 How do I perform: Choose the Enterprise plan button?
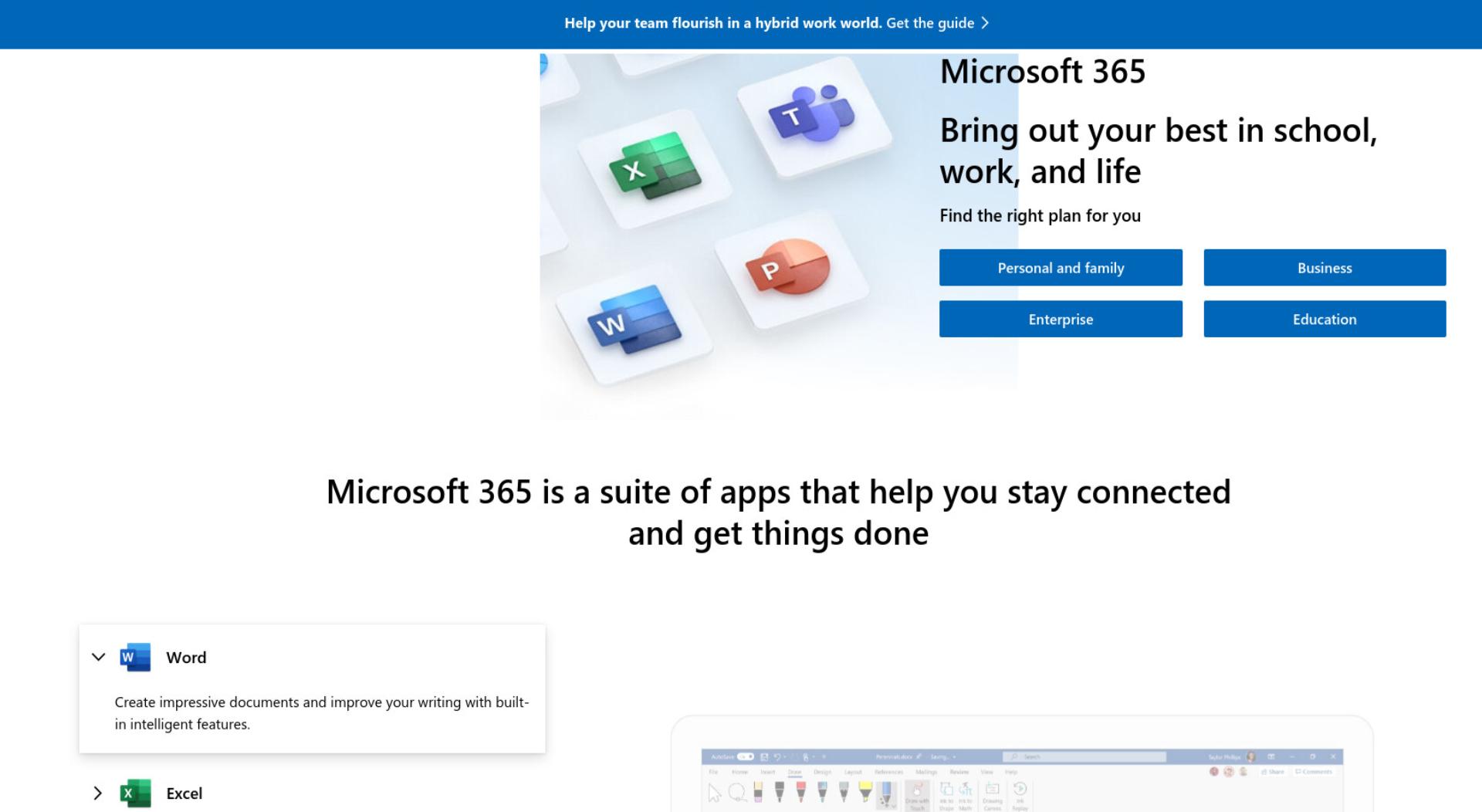[1061, 319]
